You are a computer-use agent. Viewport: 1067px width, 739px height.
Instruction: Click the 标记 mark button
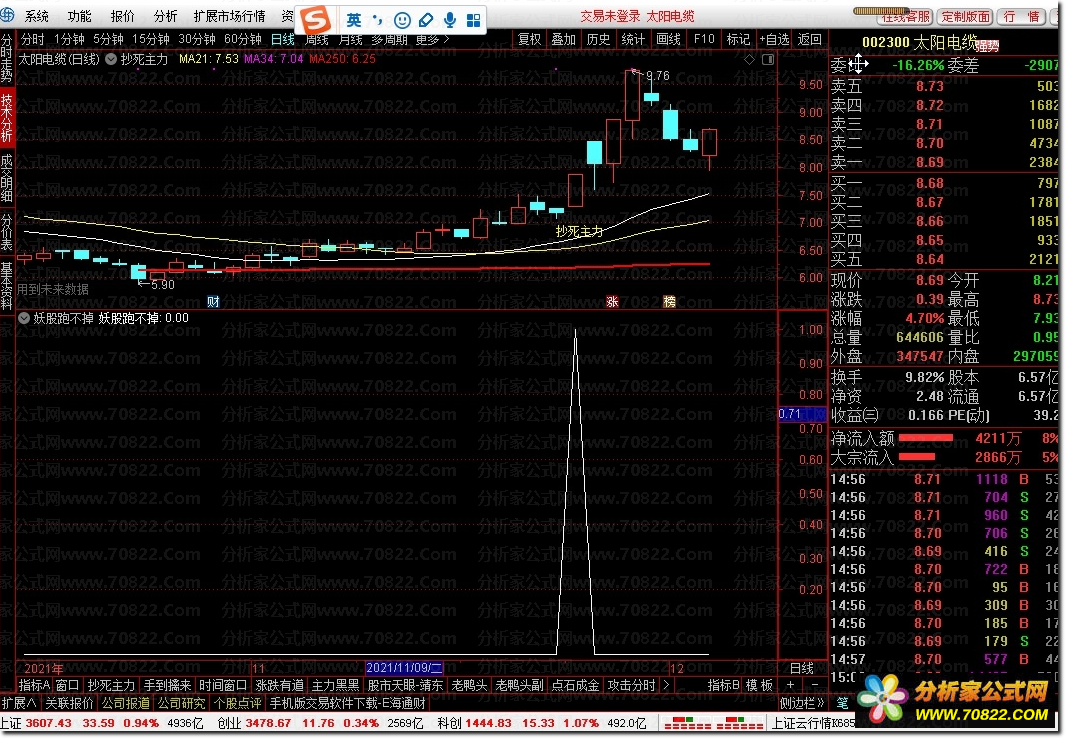738,39
